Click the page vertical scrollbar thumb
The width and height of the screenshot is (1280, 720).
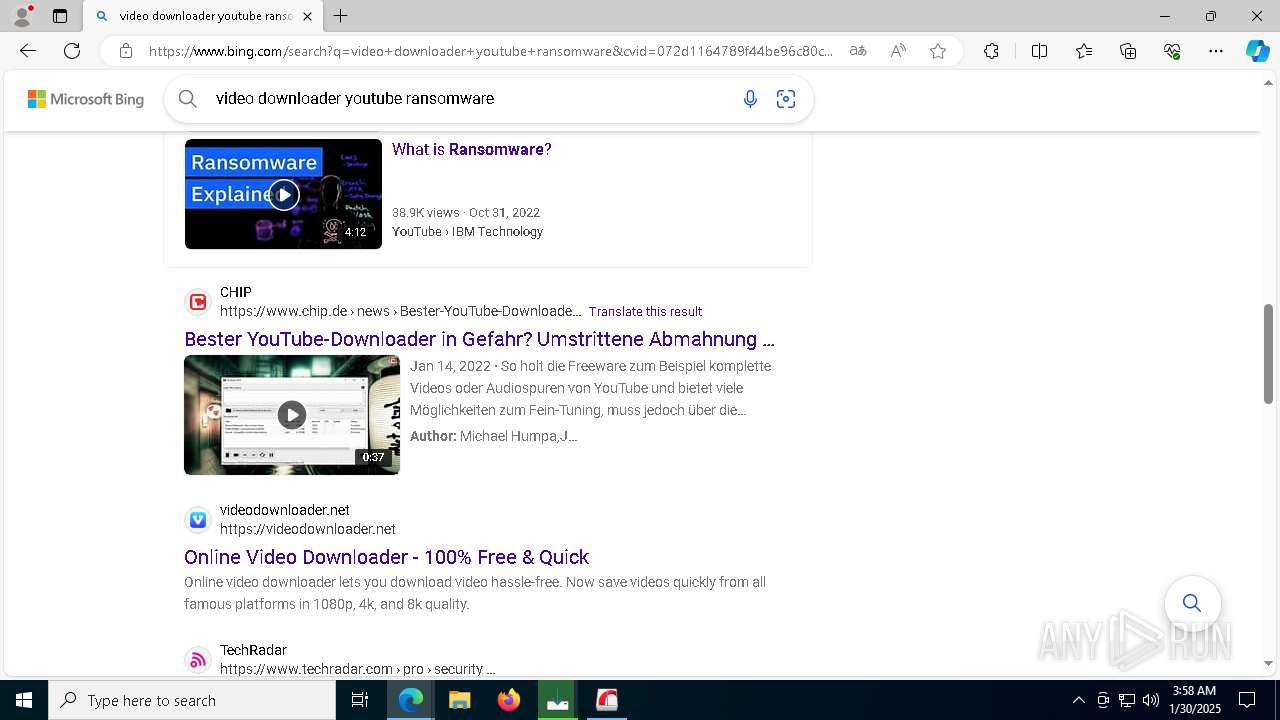1268,353
